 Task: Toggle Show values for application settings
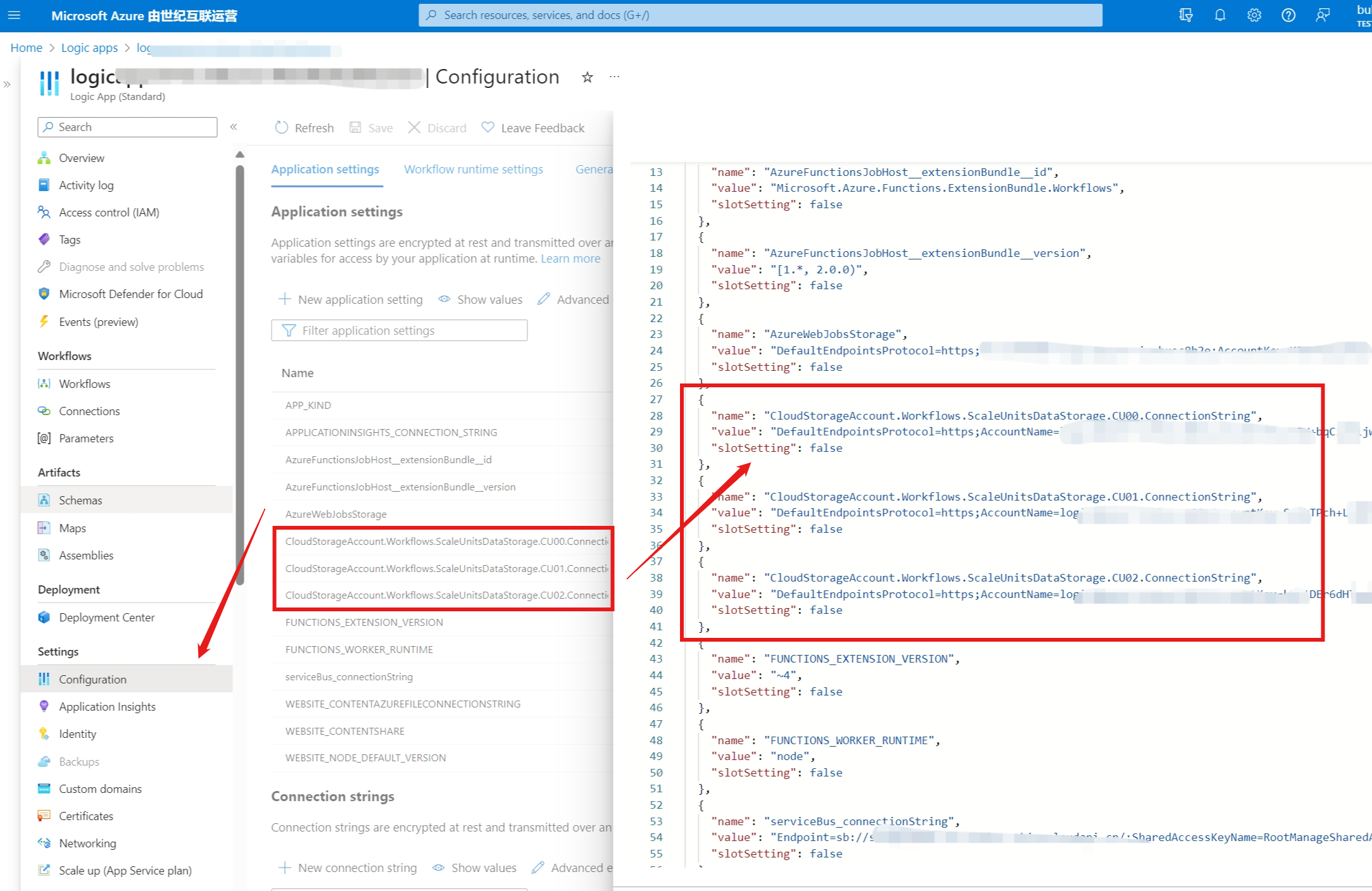click(481, 299)
